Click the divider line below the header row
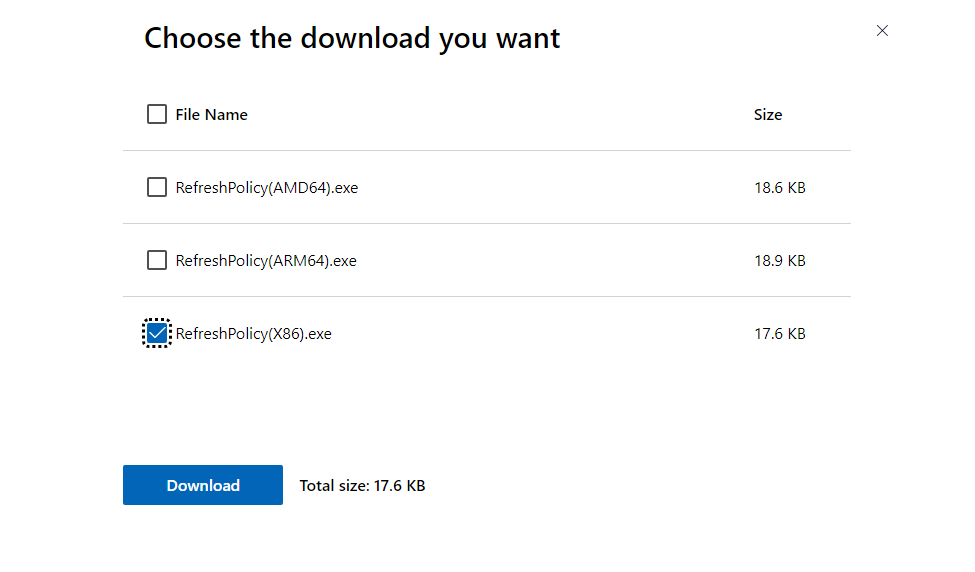 click(x=486, y=151)
